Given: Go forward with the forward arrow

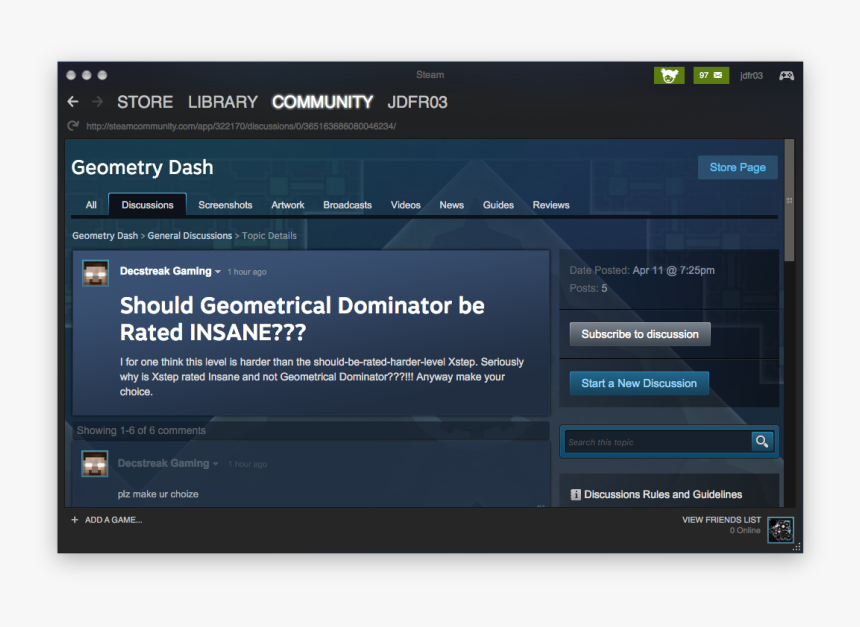Looking at the screenshot, I should (97, 101).
